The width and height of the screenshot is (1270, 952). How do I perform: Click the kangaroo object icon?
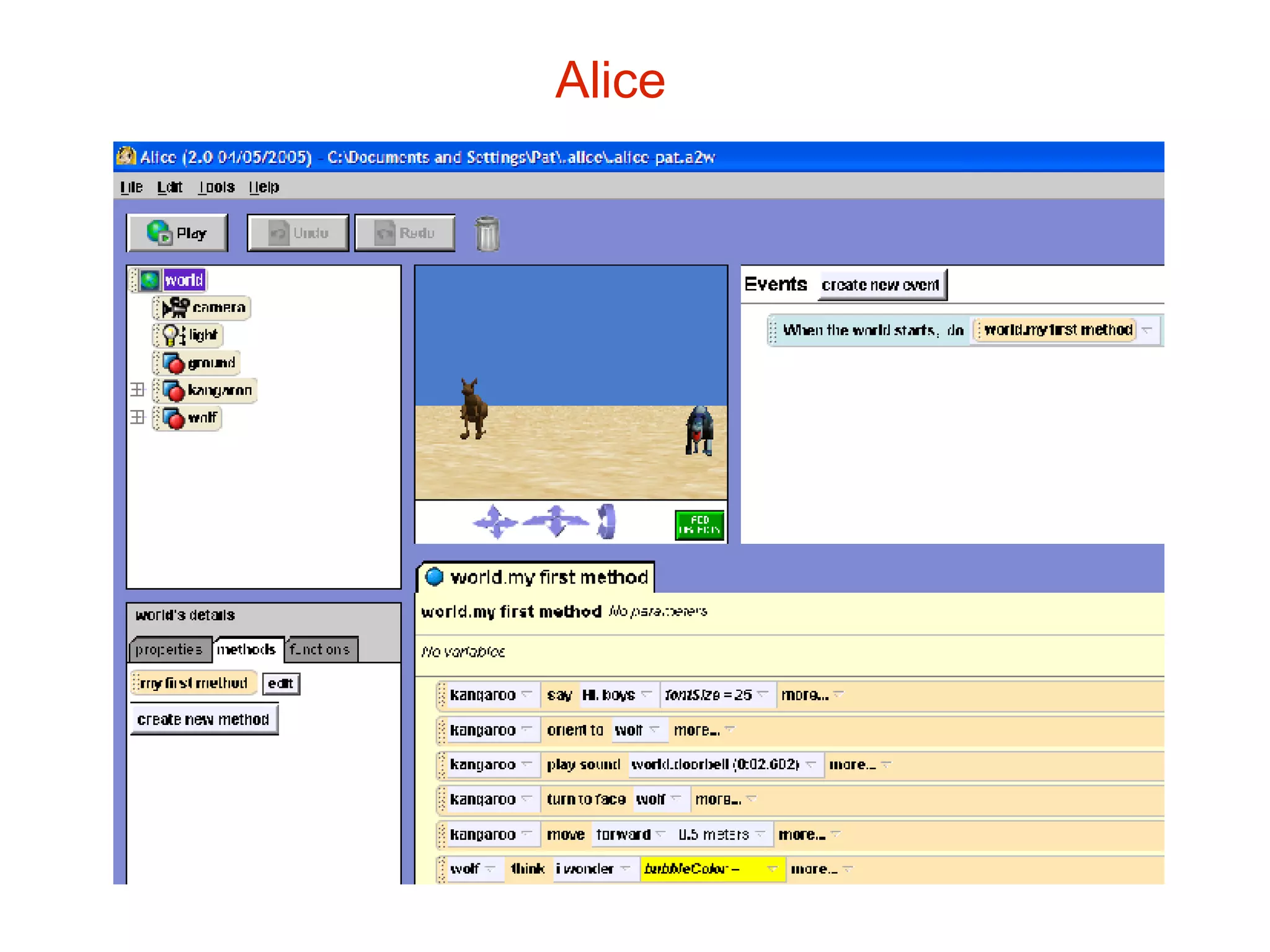point(174,390)
